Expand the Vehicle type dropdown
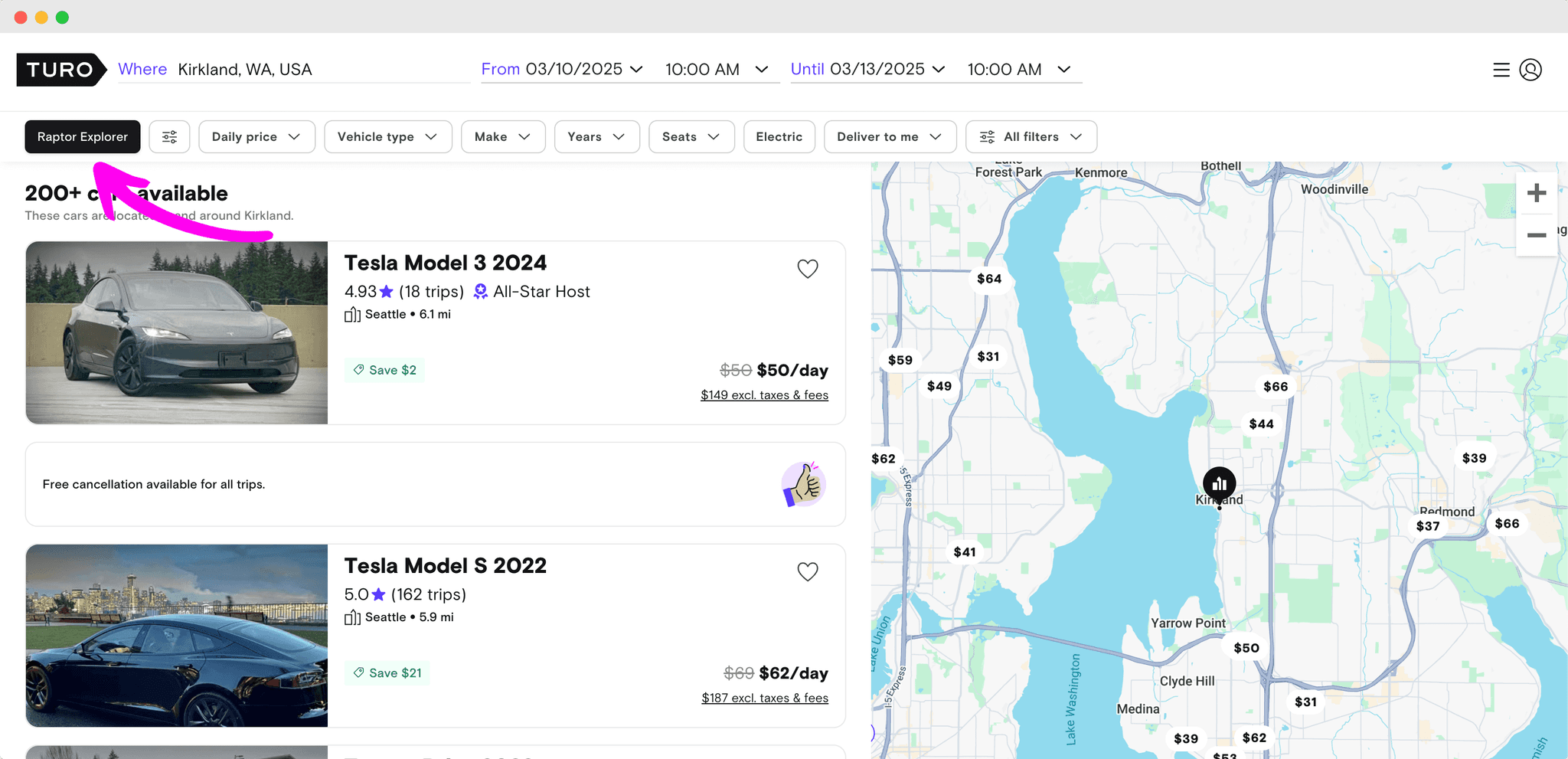 coord(387,136)
